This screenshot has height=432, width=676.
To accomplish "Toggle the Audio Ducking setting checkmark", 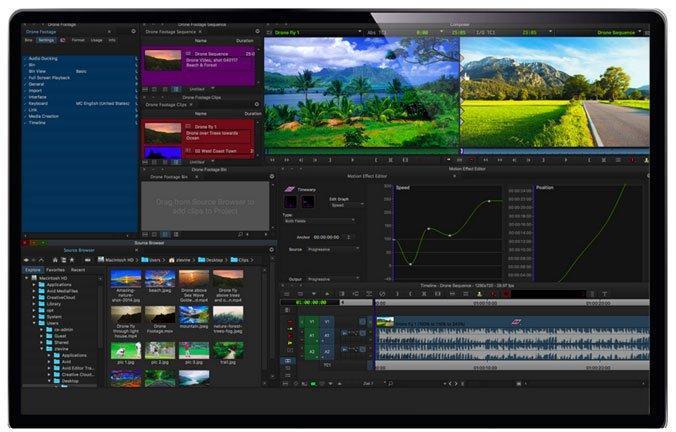I will coord(25,59).
